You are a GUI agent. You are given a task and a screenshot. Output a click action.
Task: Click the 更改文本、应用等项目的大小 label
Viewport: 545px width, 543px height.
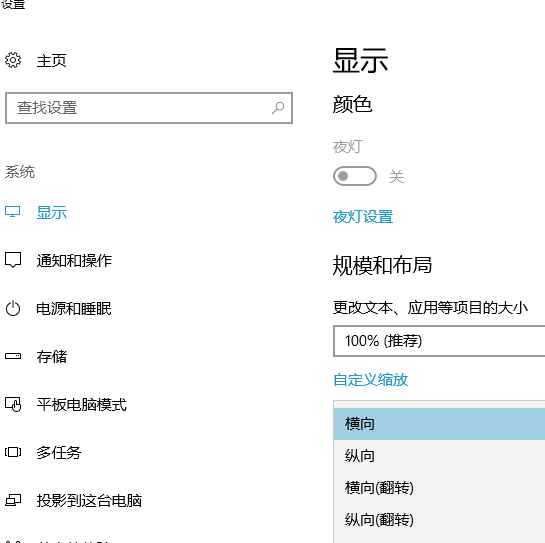point(430,308)
